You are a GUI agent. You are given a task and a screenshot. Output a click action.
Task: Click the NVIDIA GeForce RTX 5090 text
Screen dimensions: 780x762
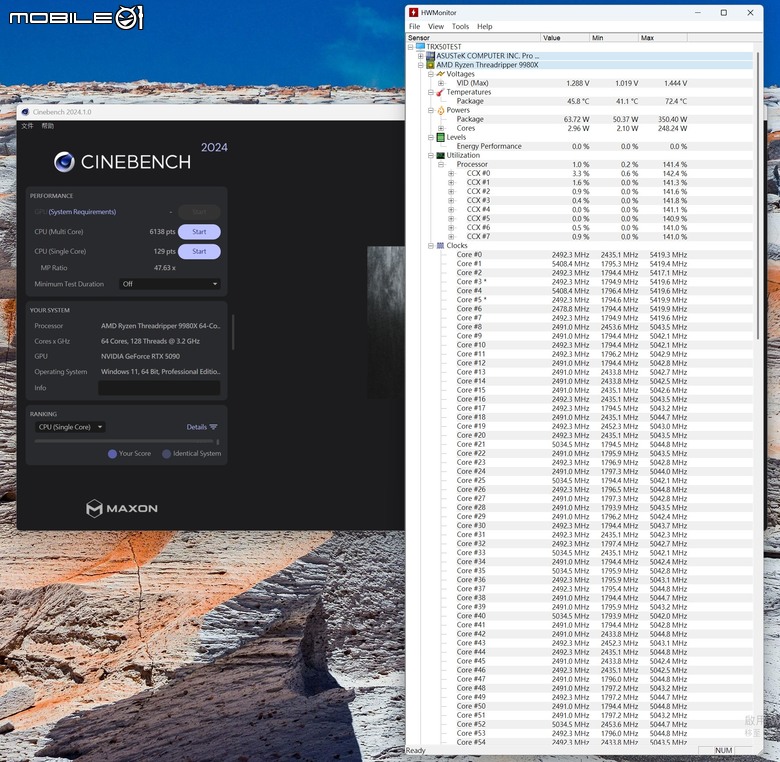pos(140,356)
